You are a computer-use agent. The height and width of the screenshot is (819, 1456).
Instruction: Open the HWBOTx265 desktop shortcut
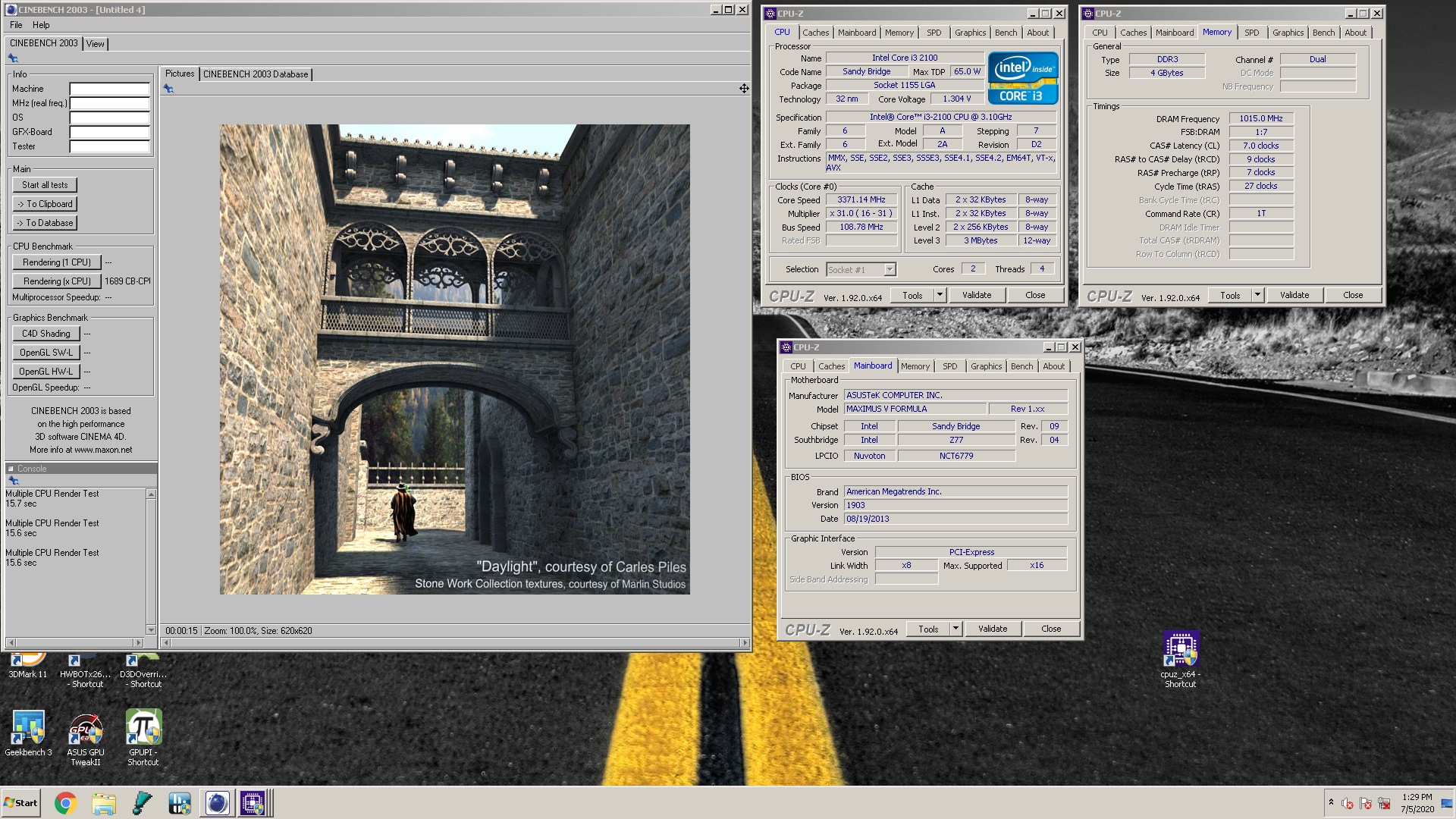pos(85,671)
